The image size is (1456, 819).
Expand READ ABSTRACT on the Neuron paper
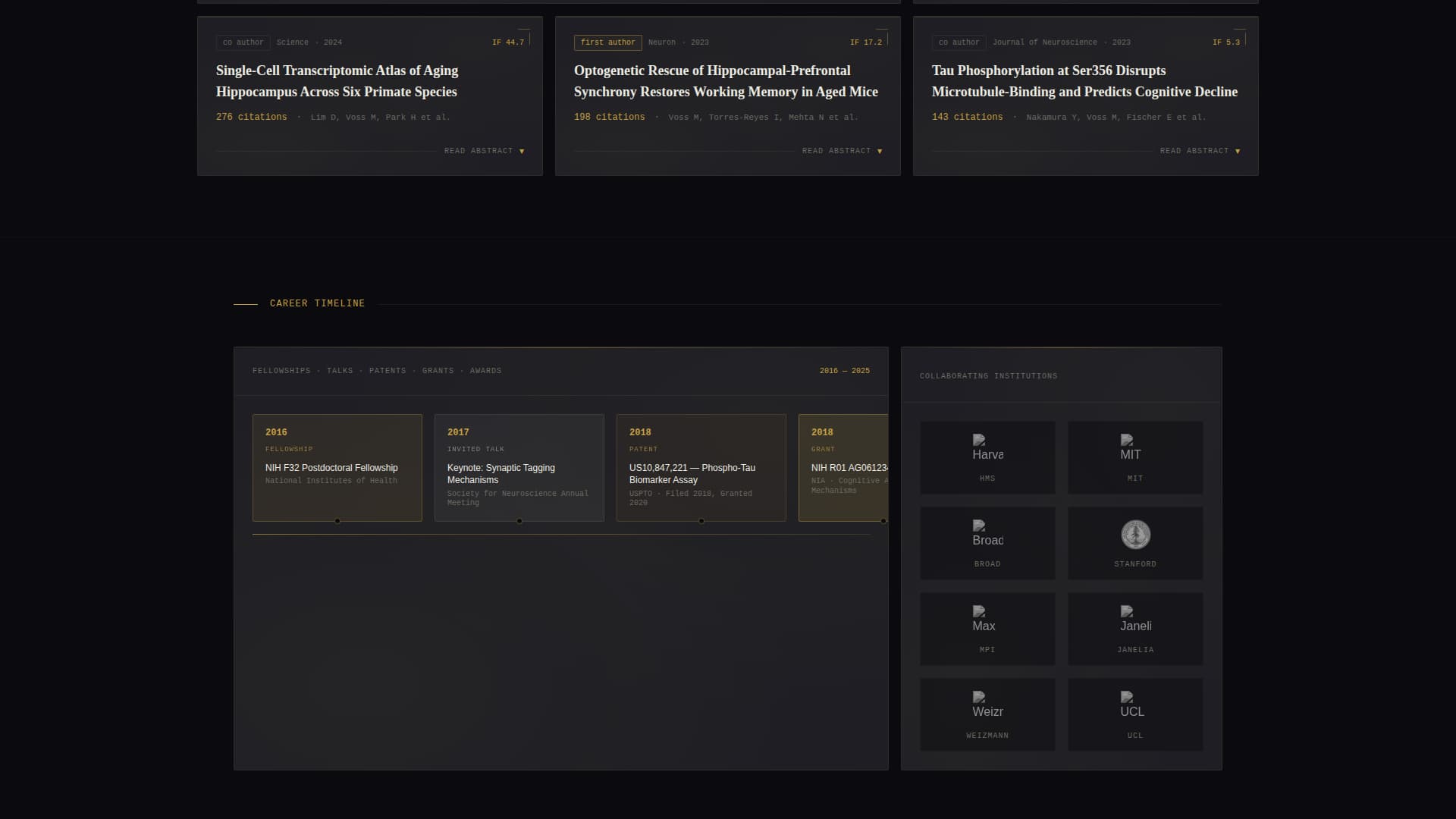tap(842, 150)
